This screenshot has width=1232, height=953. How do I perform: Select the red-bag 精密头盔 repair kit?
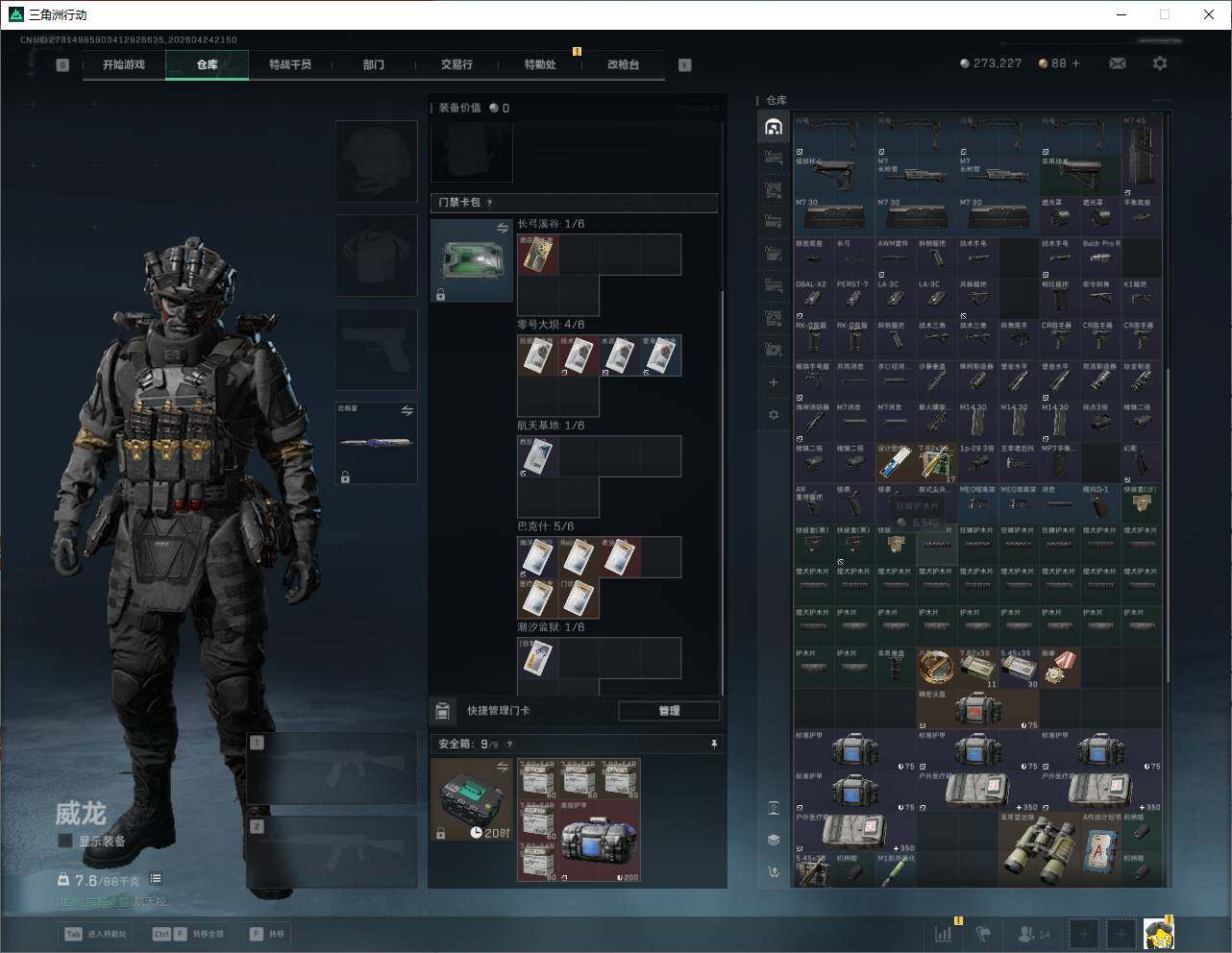(978, 709)
